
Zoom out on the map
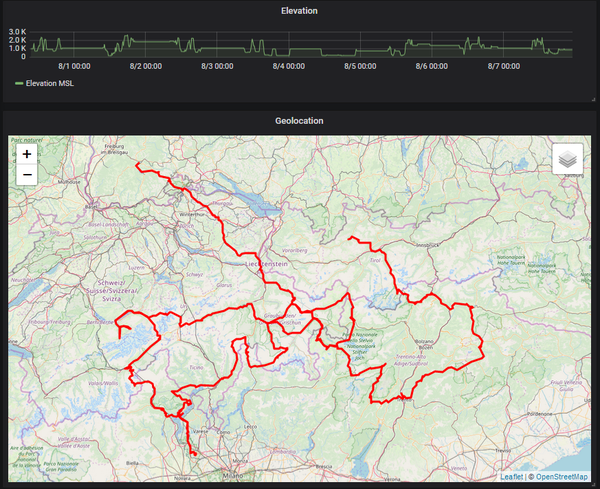click(x=26, y=175)
